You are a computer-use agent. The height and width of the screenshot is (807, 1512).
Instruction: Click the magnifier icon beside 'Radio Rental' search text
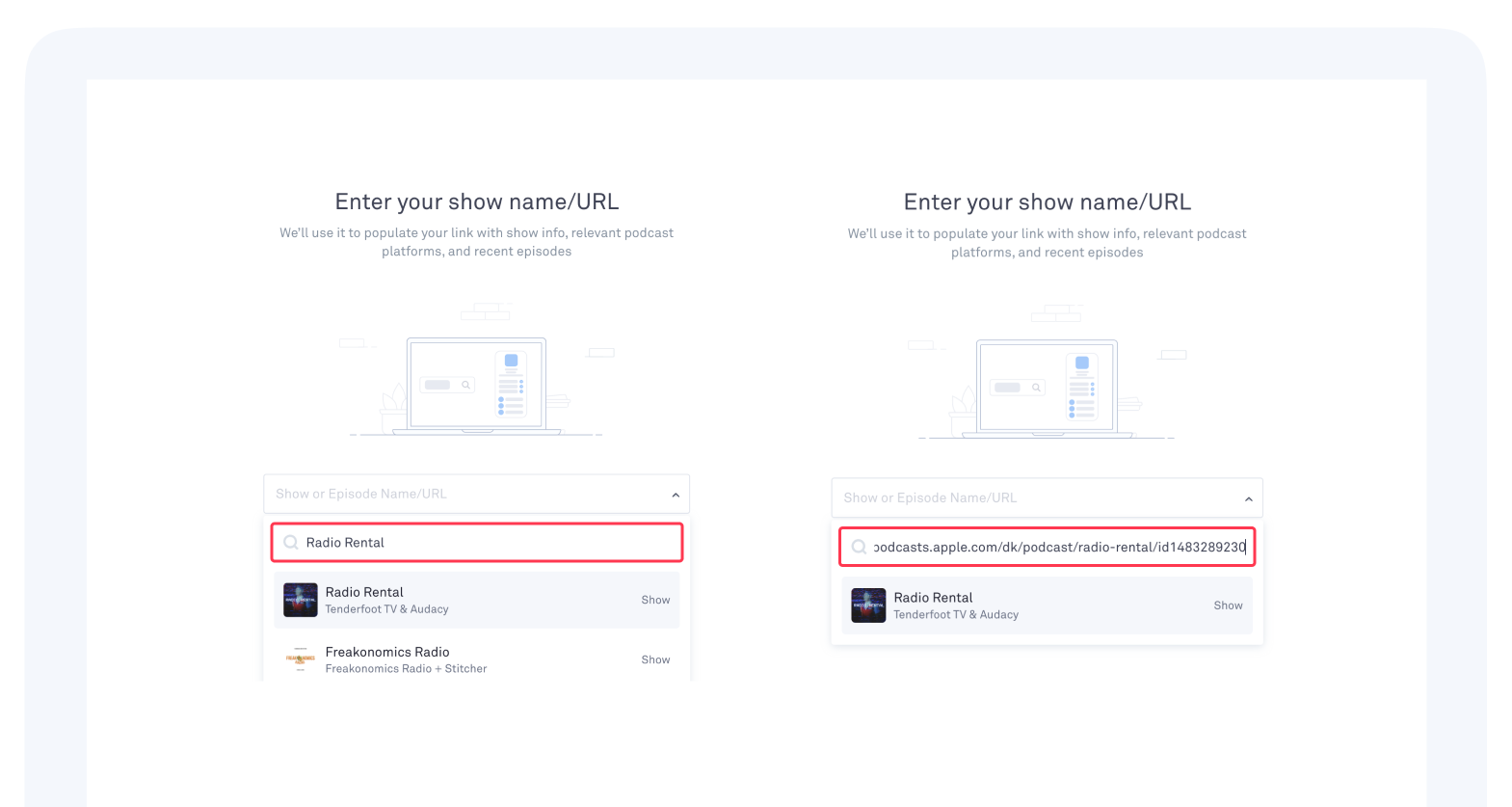point(290,543)
